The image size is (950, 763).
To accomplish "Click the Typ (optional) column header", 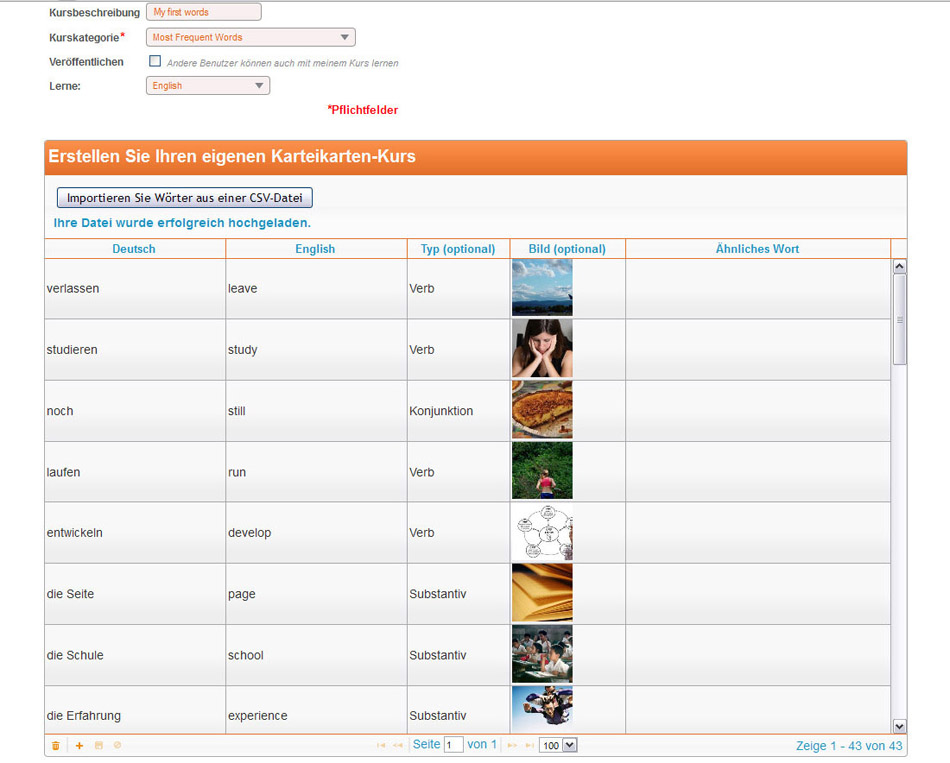I will click(x=457, y=249).
